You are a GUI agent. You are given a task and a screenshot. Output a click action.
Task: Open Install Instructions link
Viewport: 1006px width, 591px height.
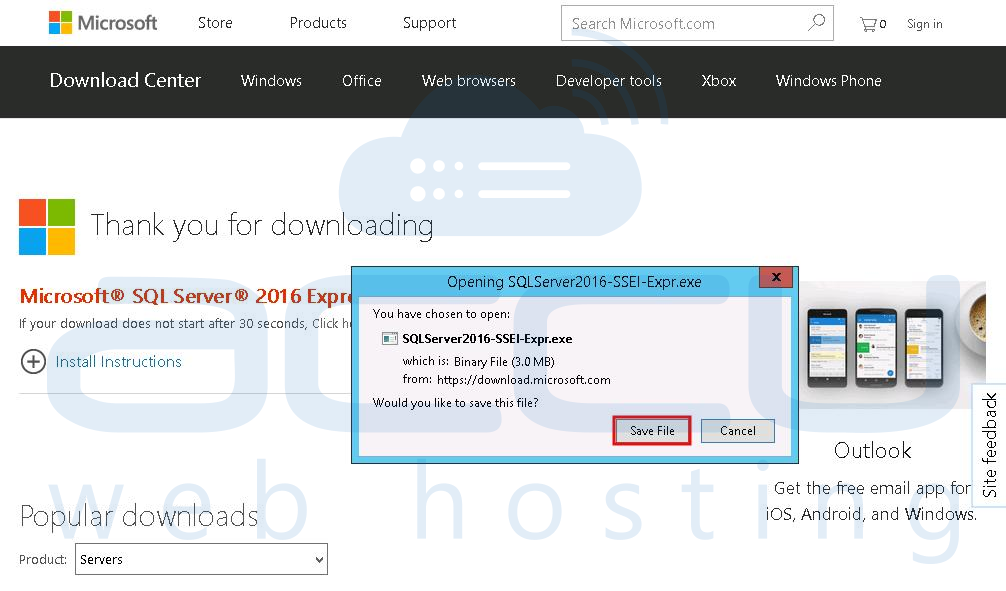(x=119, y=362)
